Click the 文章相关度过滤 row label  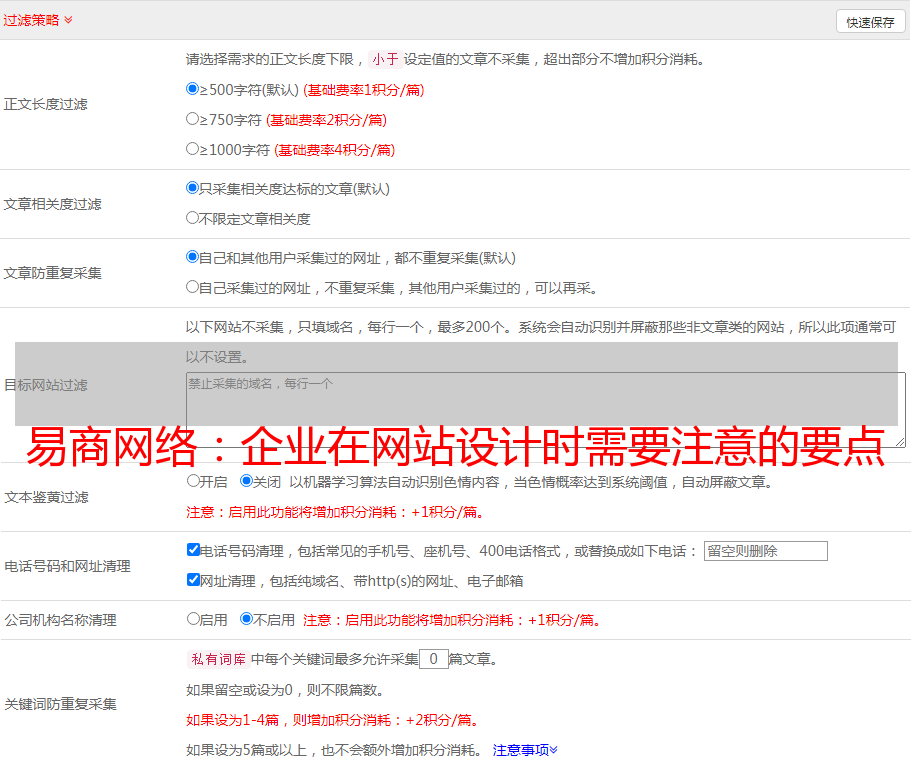point(53,204)
